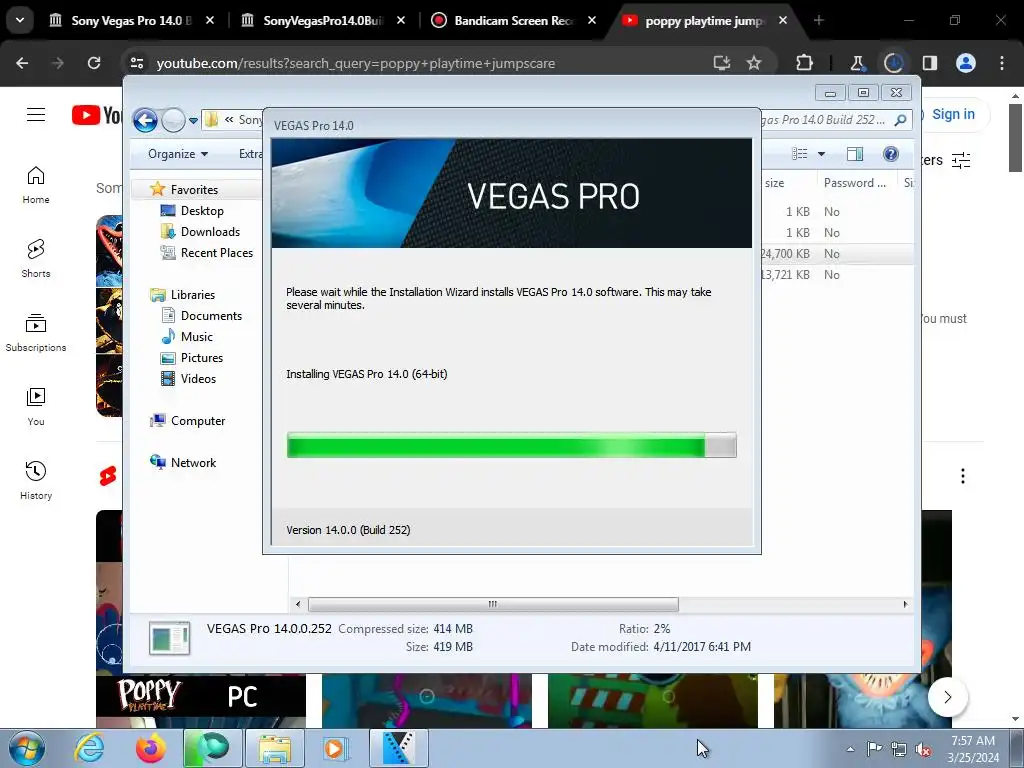The width and height of the screenshot is (1024, 768).
Task: Open YouTube Shorts in sidebar
Action: pyautogui.click(x=36, y=259)
